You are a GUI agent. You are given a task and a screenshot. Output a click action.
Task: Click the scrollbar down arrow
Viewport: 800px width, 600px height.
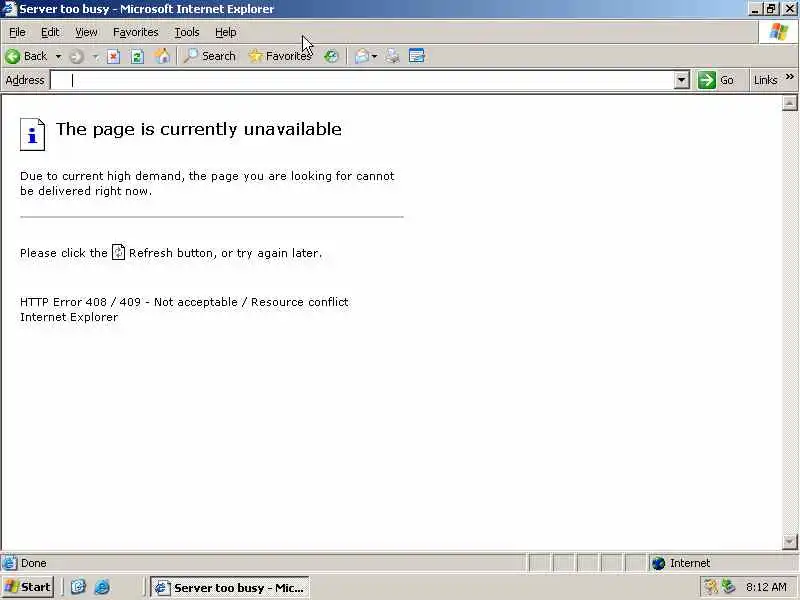coord(790,541)
